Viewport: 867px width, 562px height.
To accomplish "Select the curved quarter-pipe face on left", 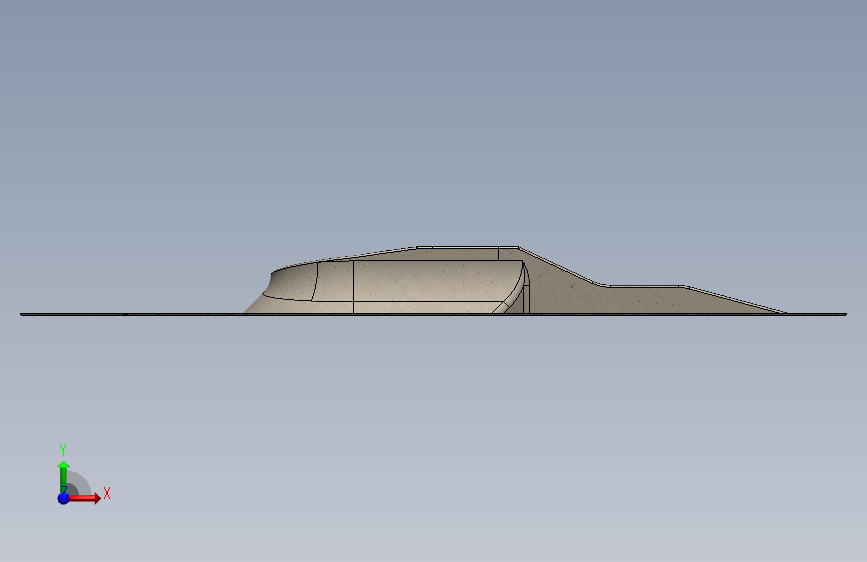I will click(289, 282).
